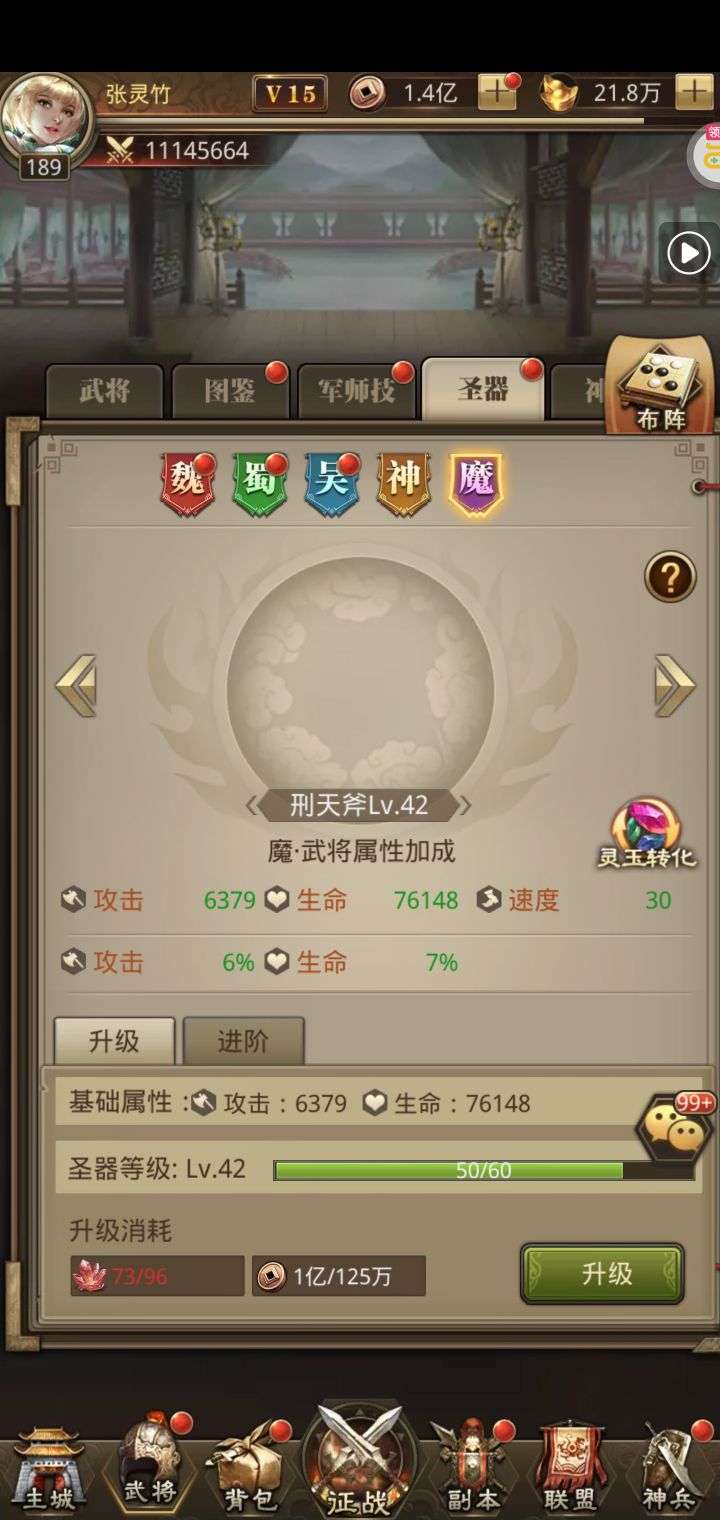
Task: Click plus button beside 1.4亿 coins
Action: [x=497, y=93]
